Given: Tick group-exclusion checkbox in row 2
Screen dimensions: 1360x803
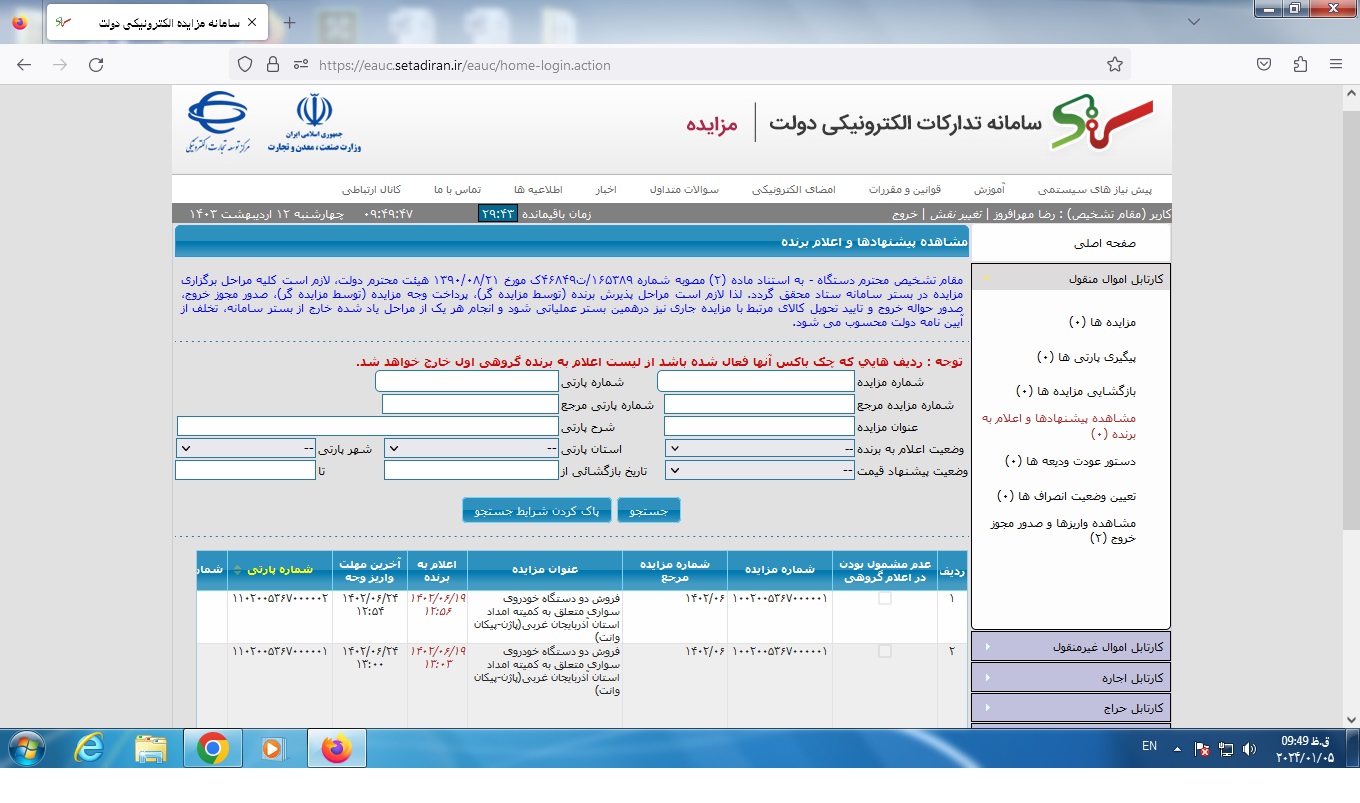Looking at the screenshot, I should tap(884, 651).
